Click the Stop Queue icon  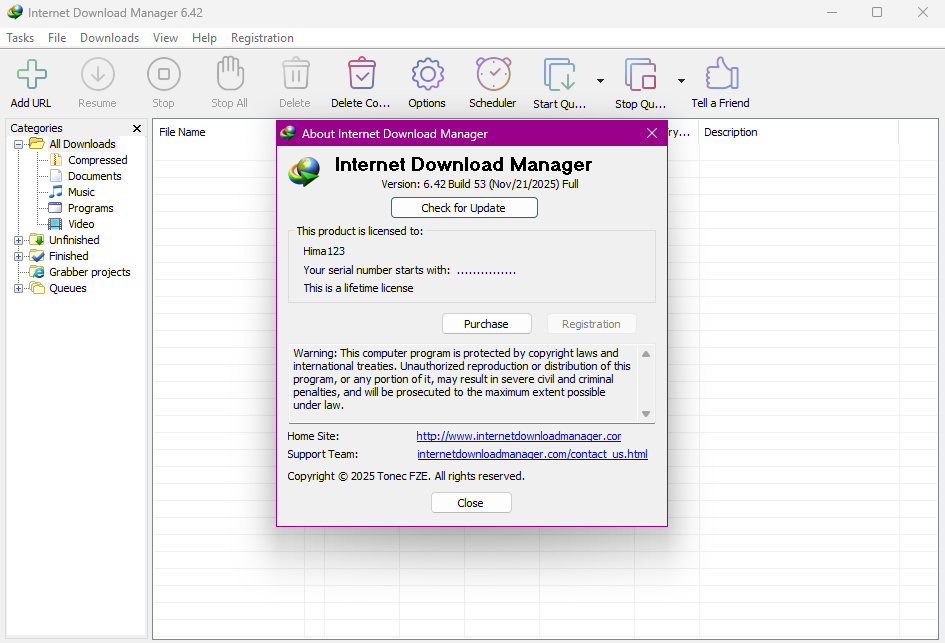click(x=640, y=76)
